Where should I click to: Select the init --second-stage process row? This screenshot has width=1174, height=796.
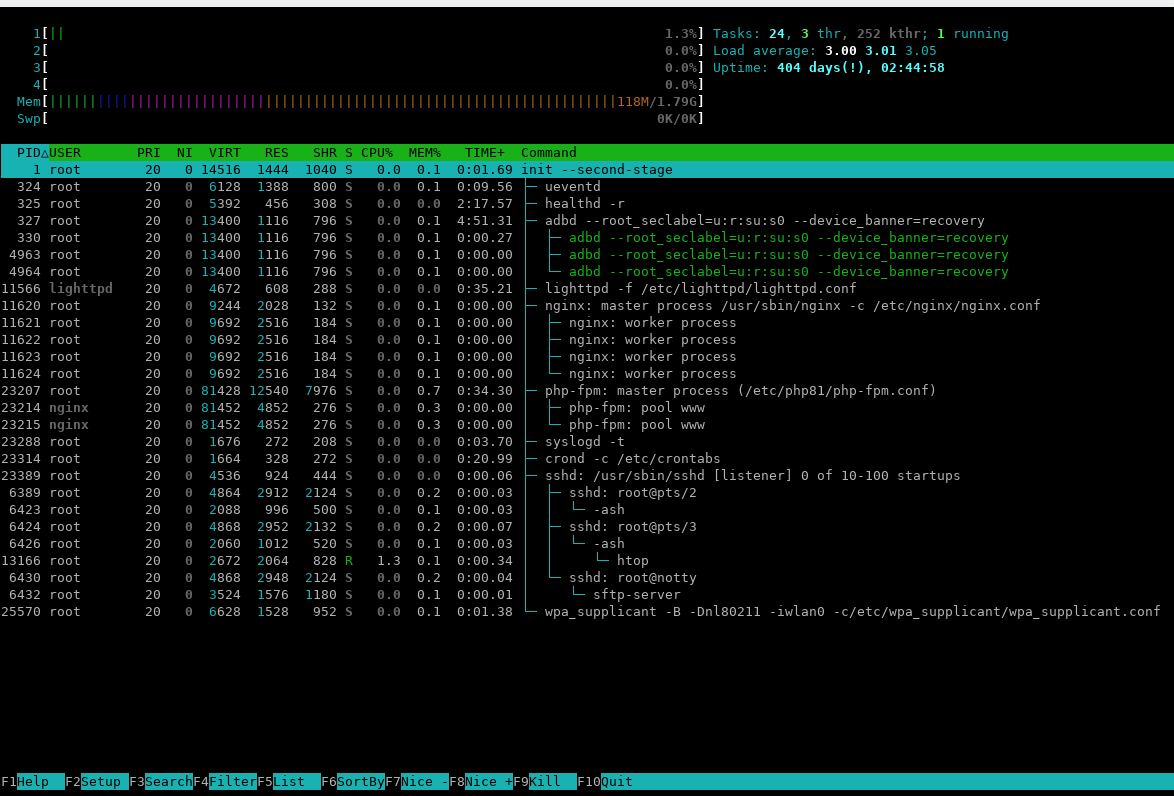(587, 170)
